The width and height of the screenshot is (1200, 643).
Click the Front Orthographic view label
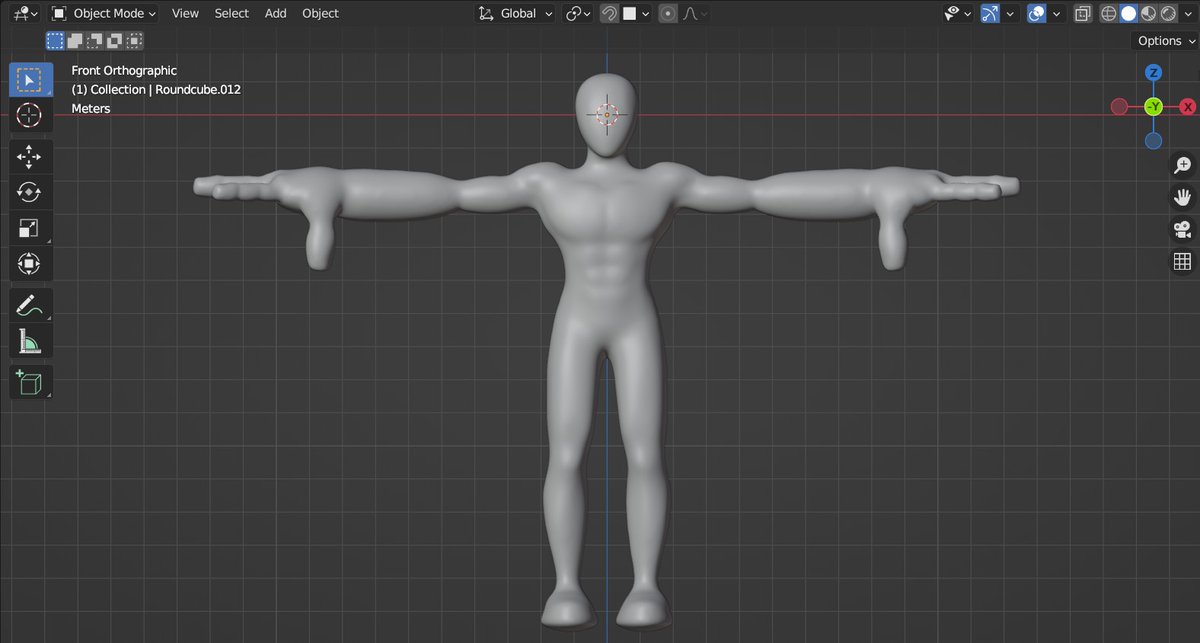(124, 71)
